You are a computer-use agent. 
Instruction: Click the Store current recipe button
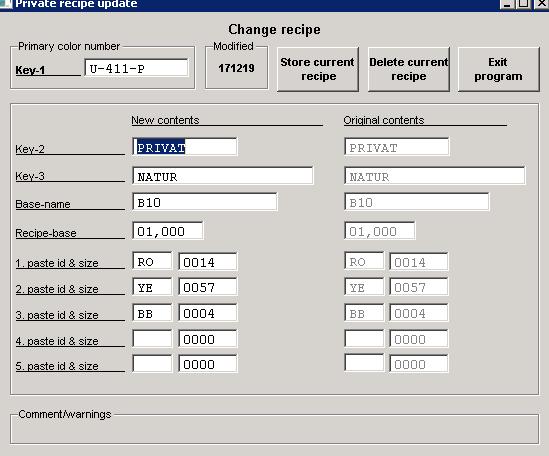tap(318, 69)
